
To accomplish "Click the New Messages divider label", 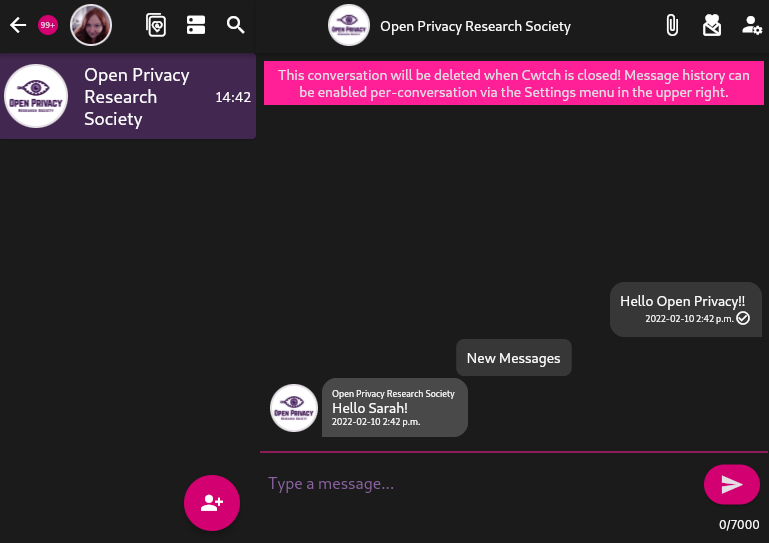I will [513, 358].
